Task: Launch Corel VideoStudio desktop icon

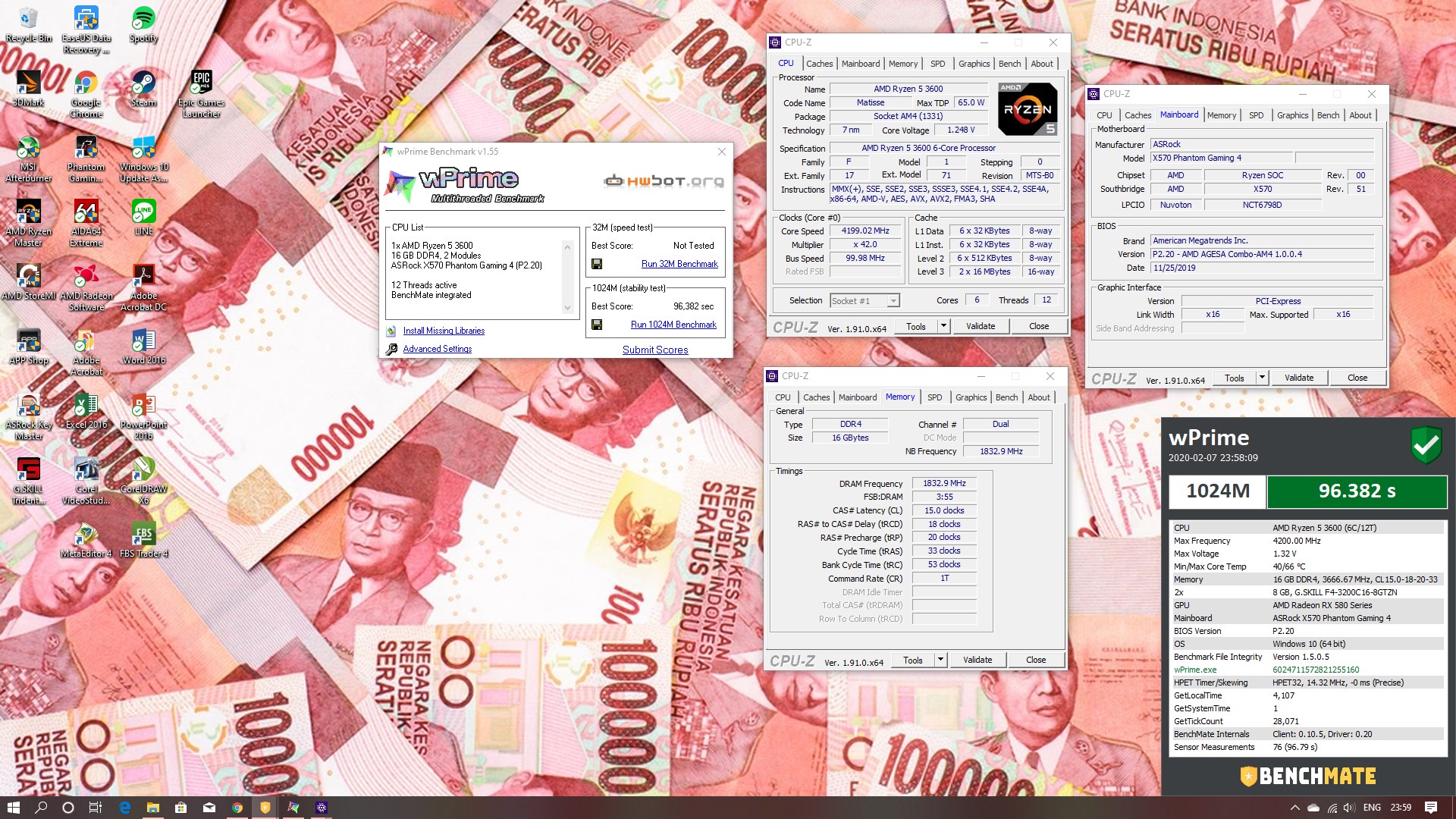Action: [86, 482]
